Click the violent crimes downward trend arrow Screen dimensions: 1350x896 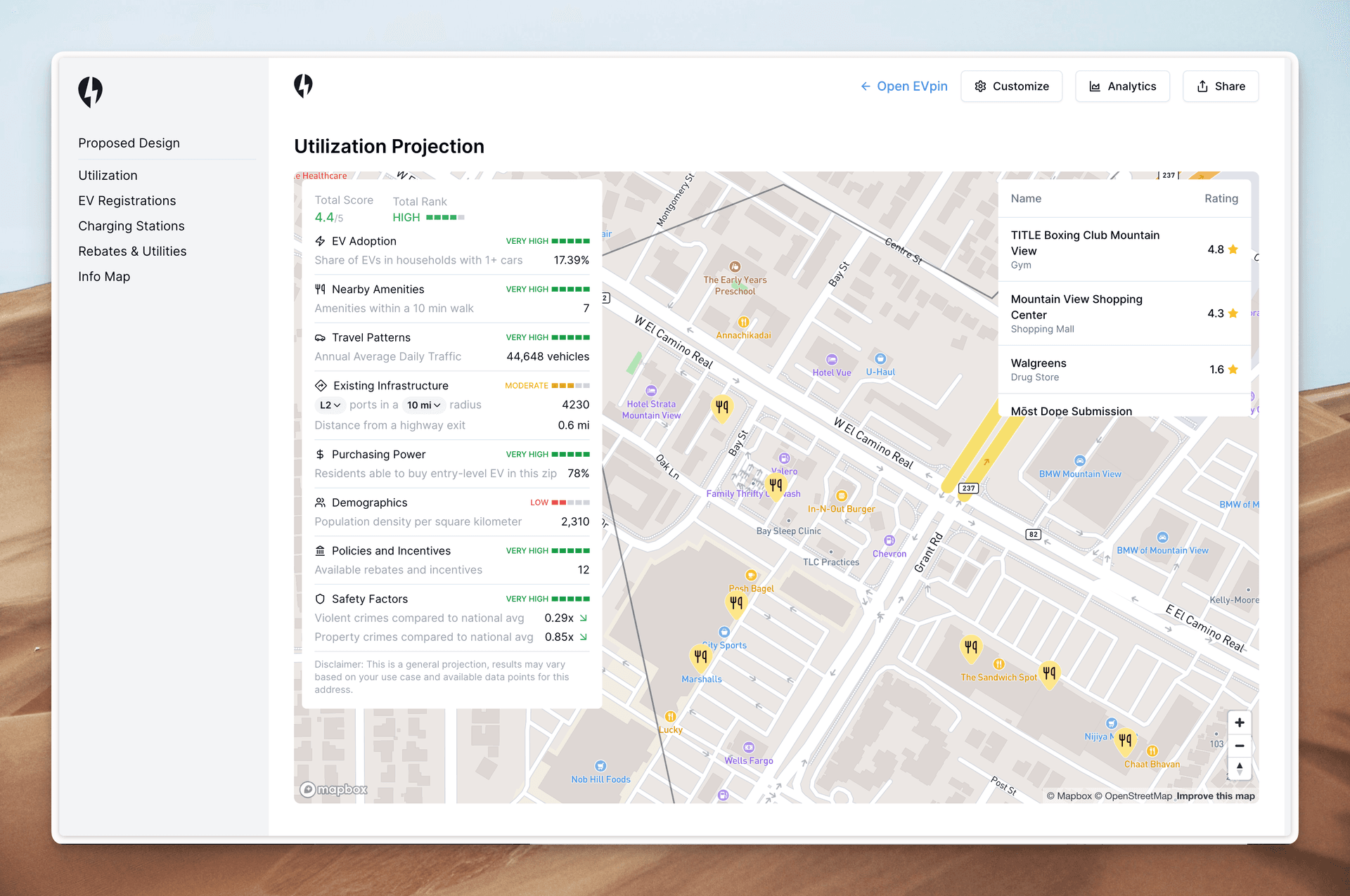point(584,618)
